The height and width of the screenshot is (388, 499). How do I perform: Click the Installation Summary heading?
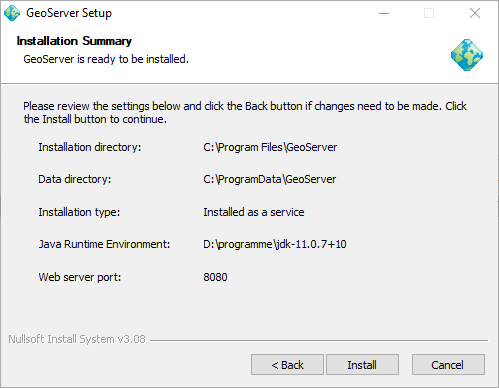(x=74, y=41)
